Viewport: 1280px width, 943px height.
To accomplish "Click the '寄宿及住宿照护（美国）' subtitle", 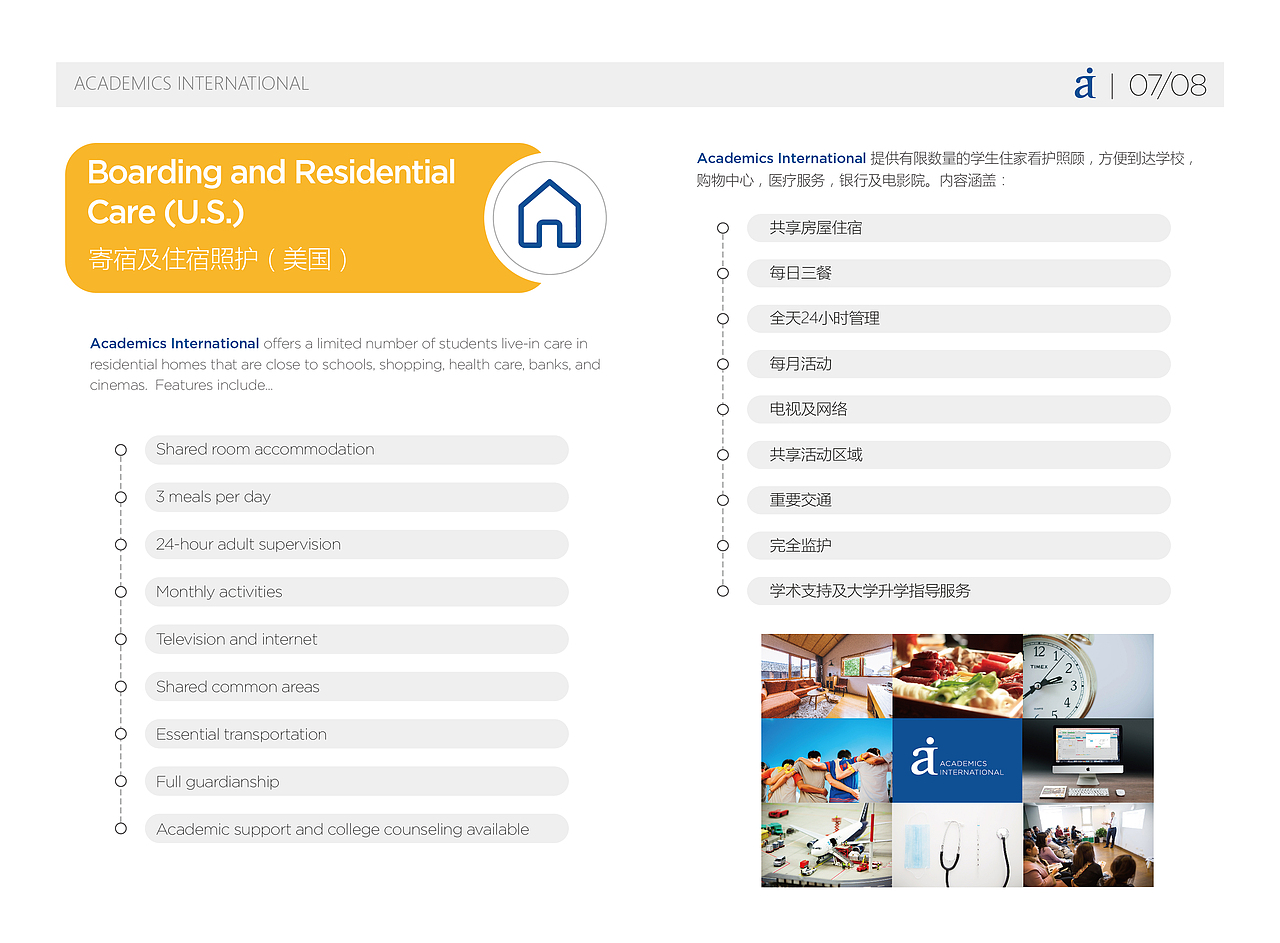I will [219, 260].
